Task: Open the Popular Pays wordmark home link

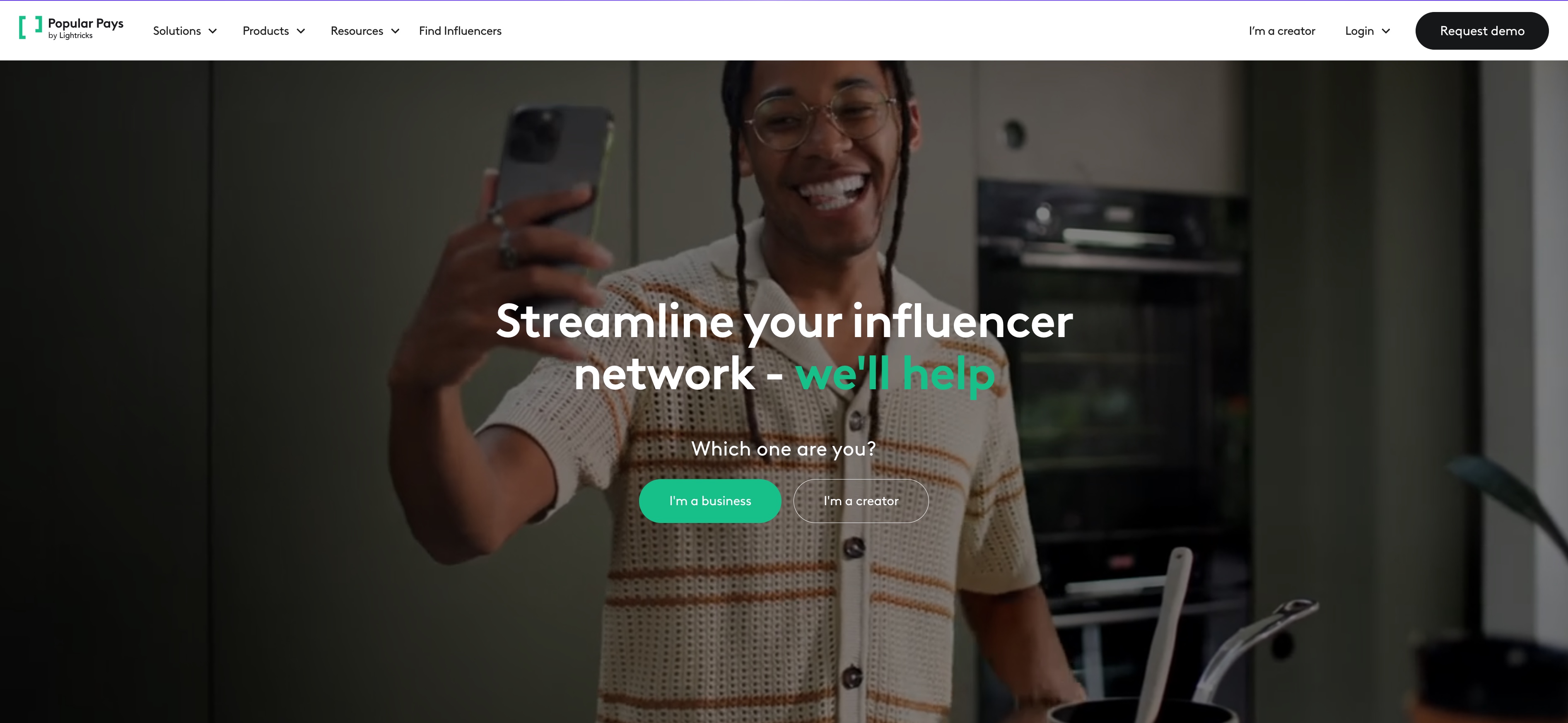Action: [86, 23]
